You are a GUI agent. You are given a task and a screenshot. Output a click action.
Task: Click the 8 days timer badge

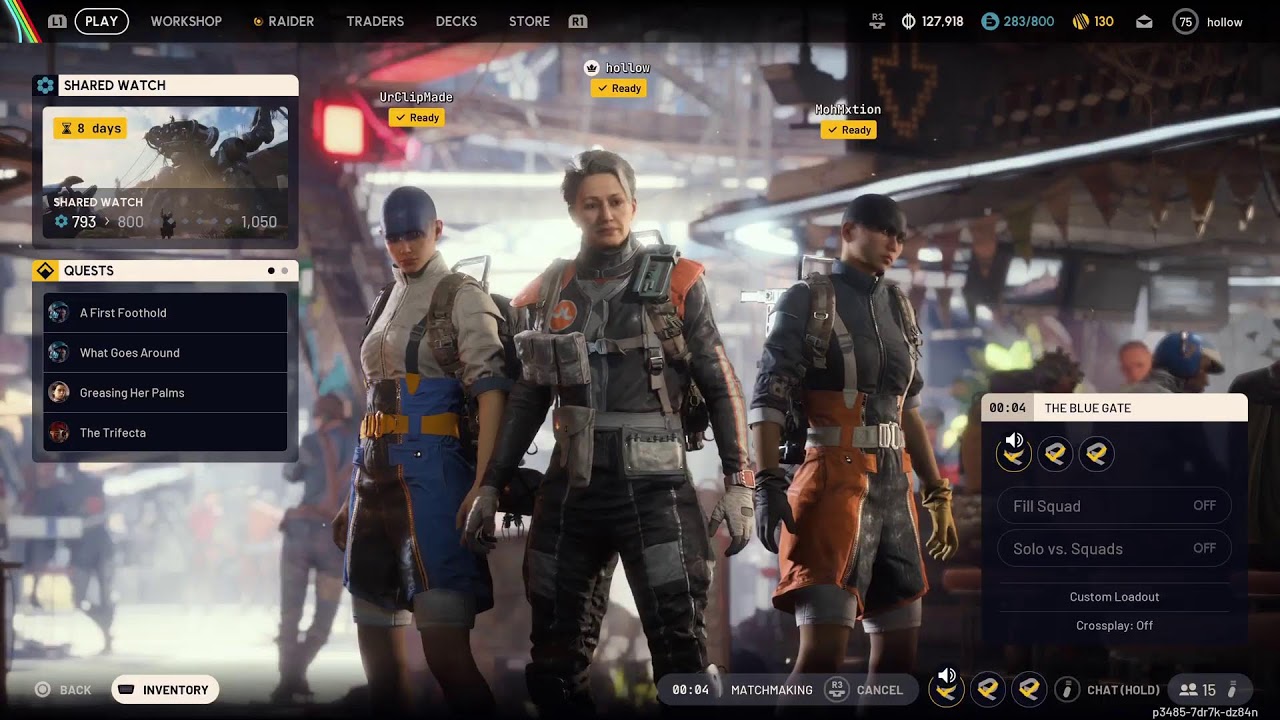click(90, 128)
